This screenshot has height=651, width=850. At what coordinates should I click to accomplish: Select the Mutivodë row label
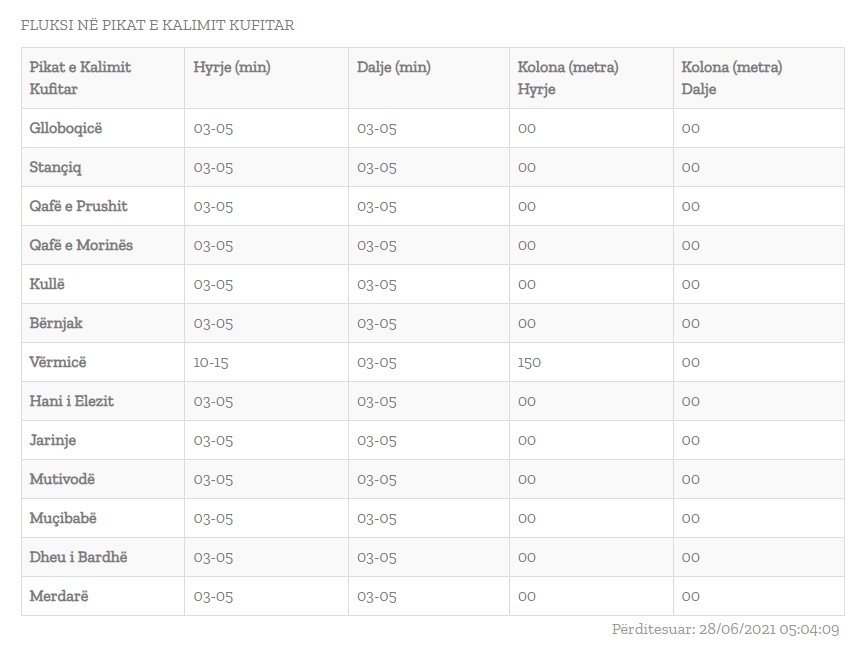pyautogui.click(x=62, y=479)
